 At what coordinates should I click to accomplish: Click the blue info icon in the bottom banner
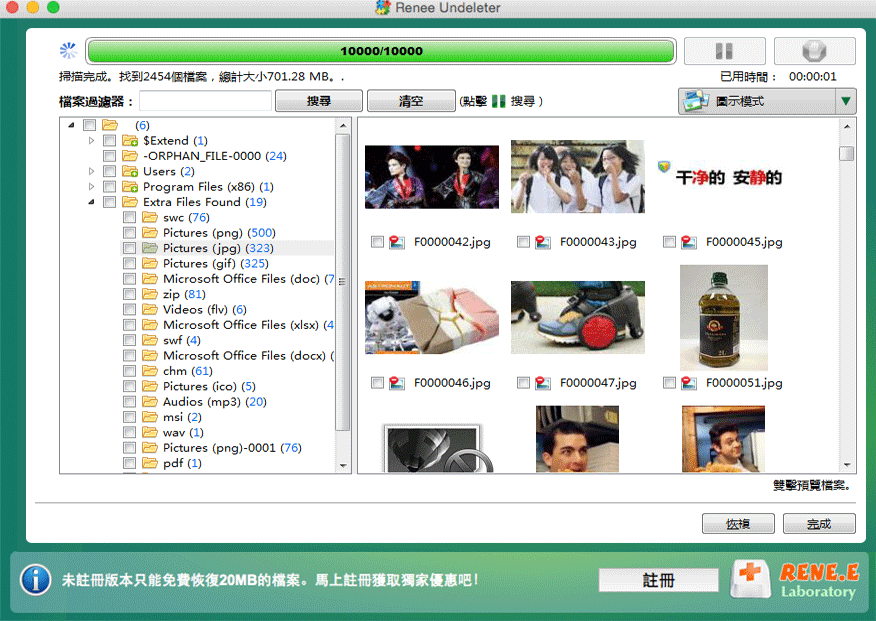[36, 580]
